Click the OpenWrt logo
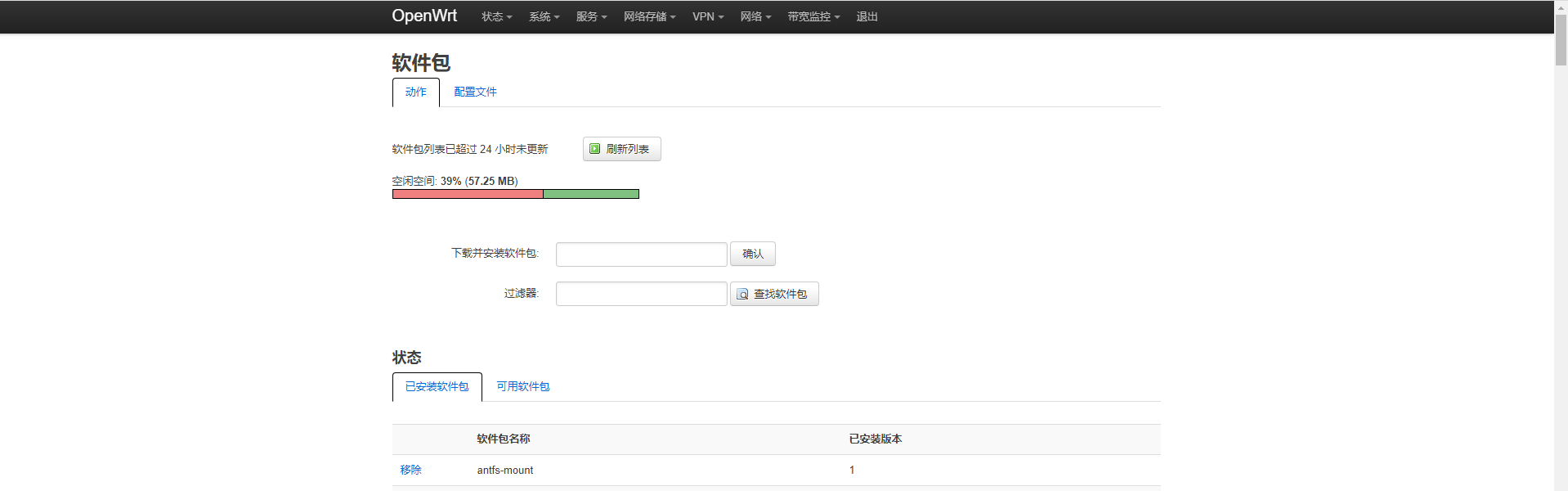The width and height of the screenshot is (1568, 491). (424, 16)
